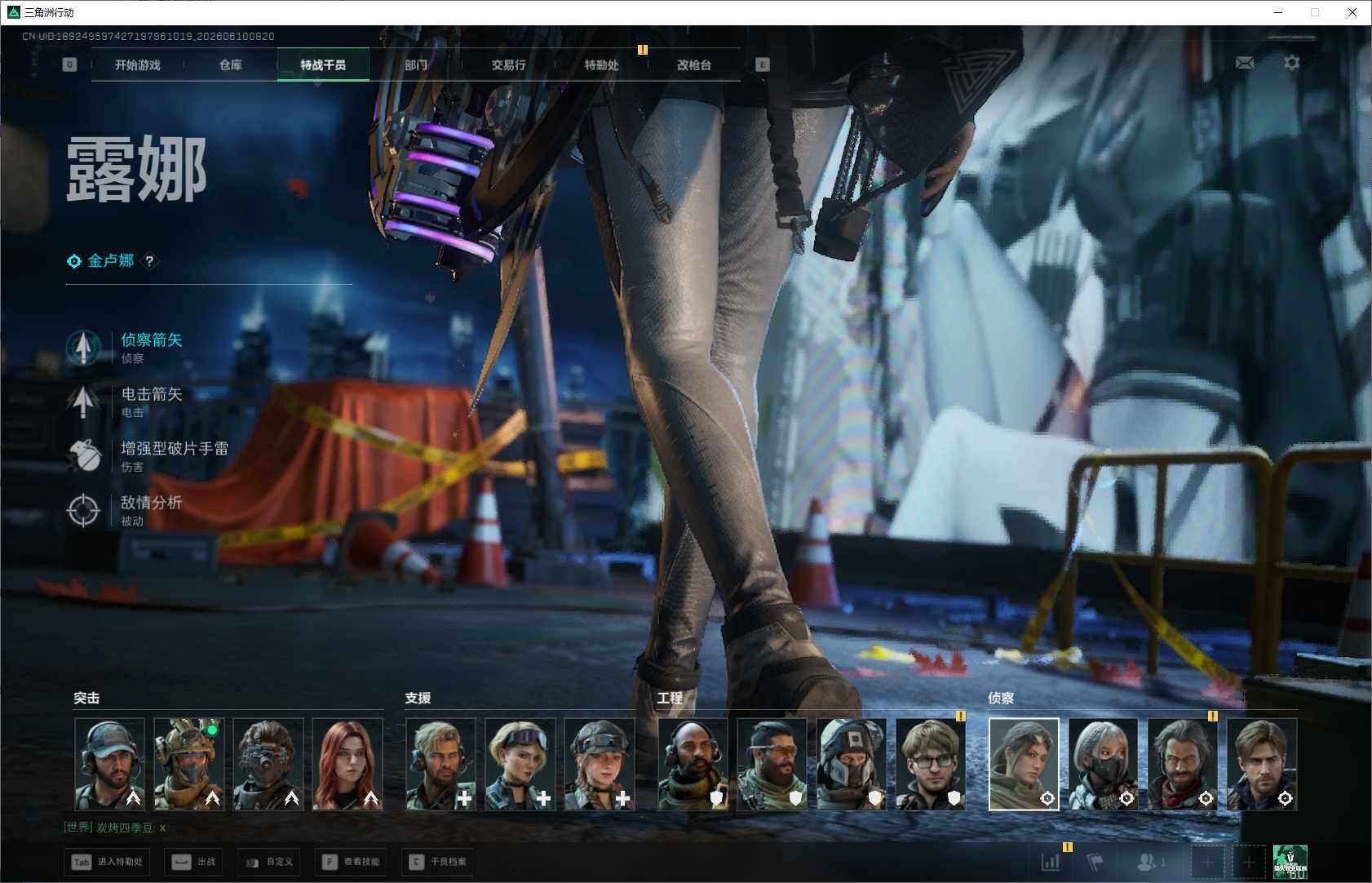Select the blonde 支援 operator with goggles on head
Image resolution: width=1372 pixels, height=883 pixels.
tap(520, 765)
